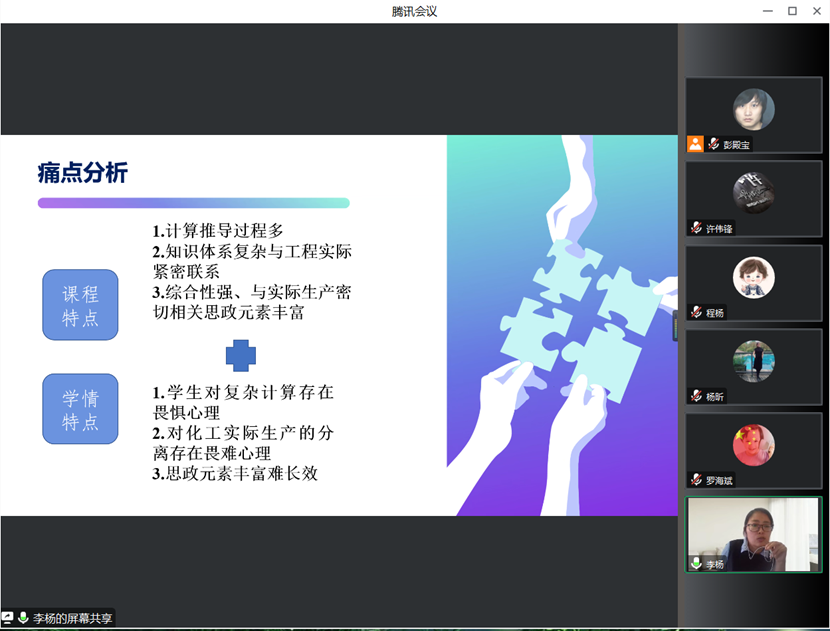Image resolution: width=830 pixels, height=631 pixels.
Task: Close the 腾讯会议 window
Action: click(x=817, y=11)
